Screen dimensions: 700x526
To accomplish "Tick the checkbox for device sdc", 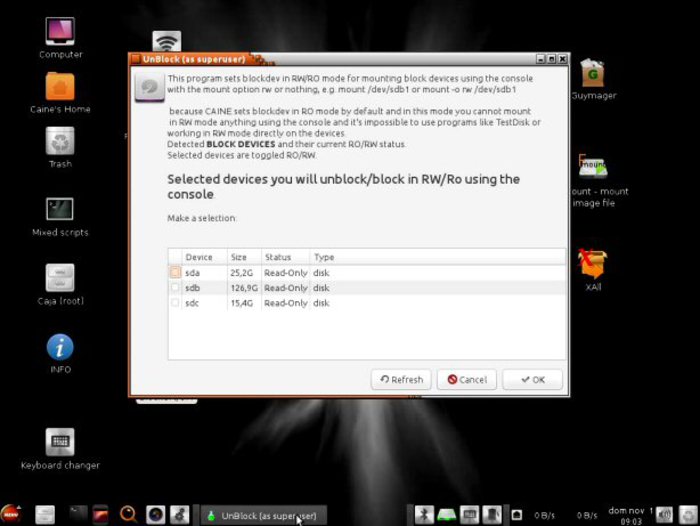I will pyautogui.click(x=175, y=303).
